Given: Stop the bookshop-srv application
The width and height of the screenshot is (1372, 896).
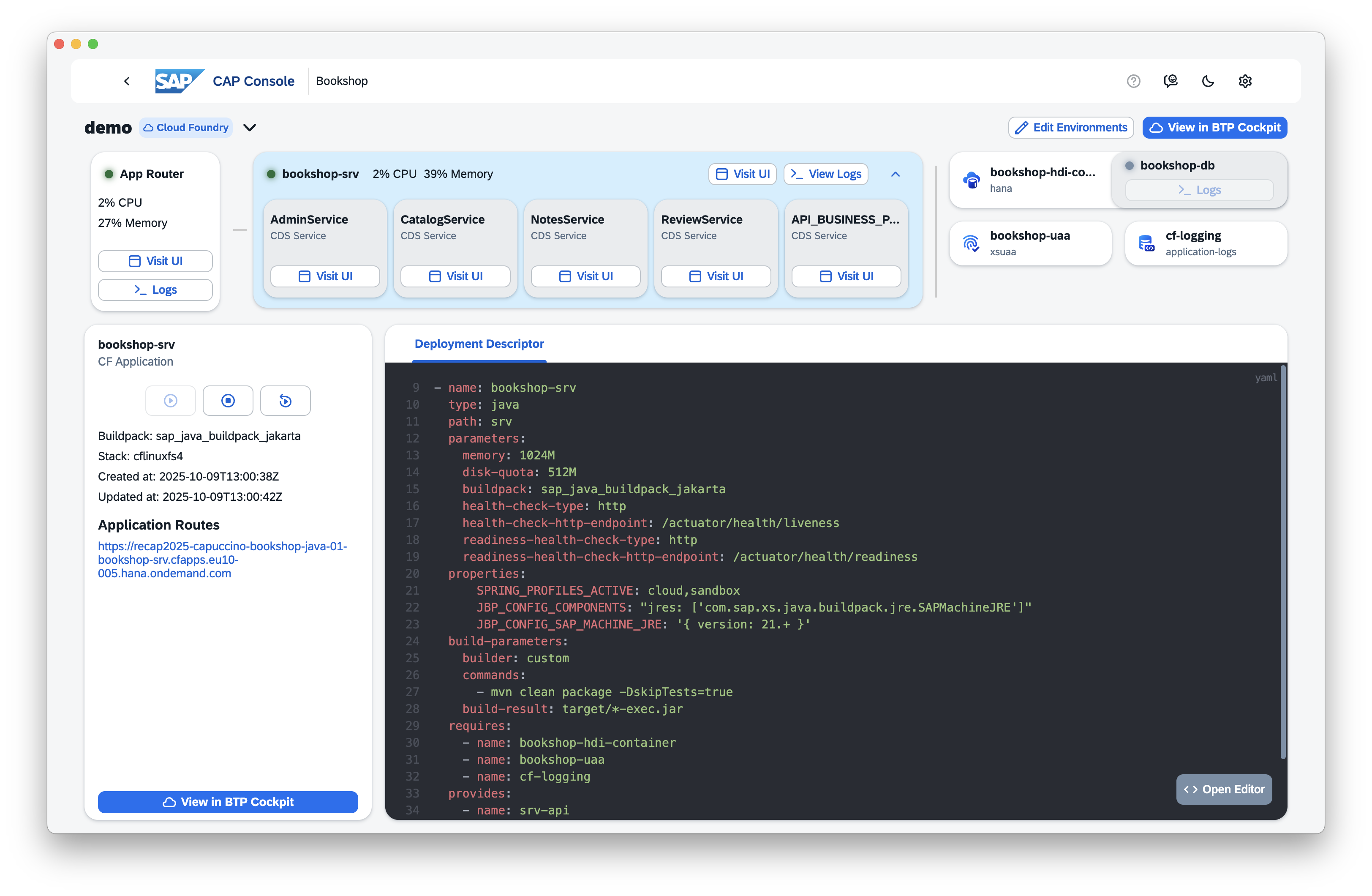Looking at the screenshot, I should pos(228,400).
